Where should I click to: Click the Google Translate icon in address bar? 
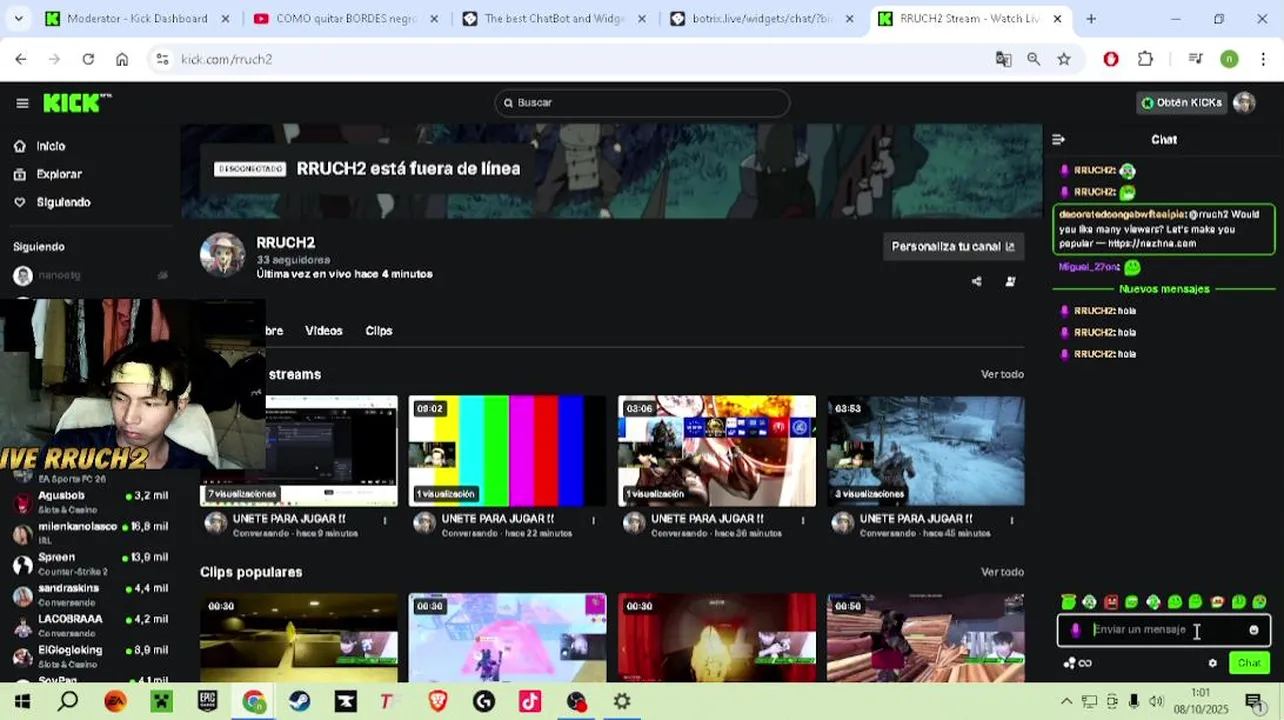click(x=1003, y=59)
